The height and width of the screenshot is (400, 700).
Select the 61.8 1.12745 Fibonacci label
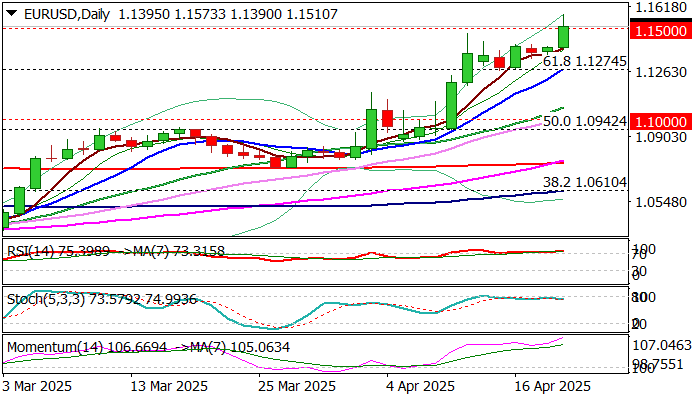pyautogui.click(x=585, y=62)
